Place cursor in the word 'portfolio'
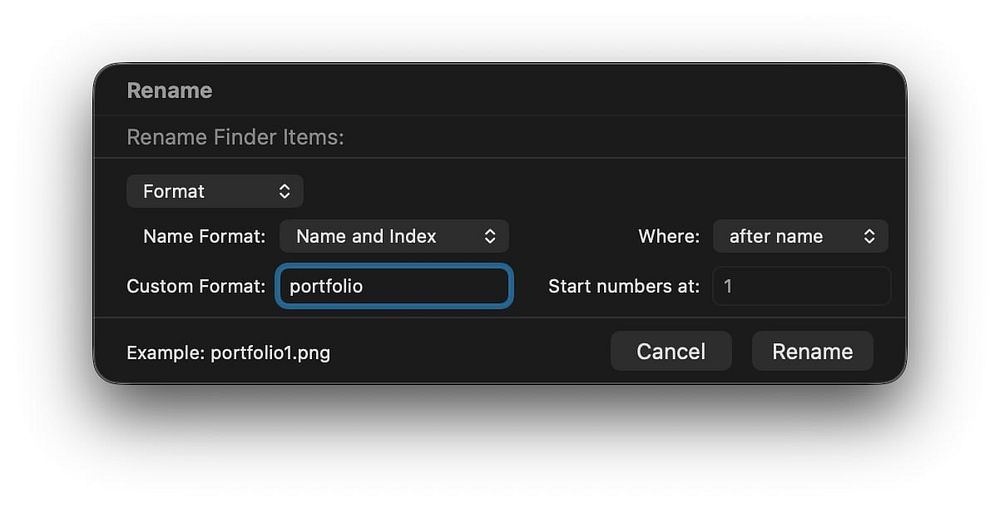 326,286
